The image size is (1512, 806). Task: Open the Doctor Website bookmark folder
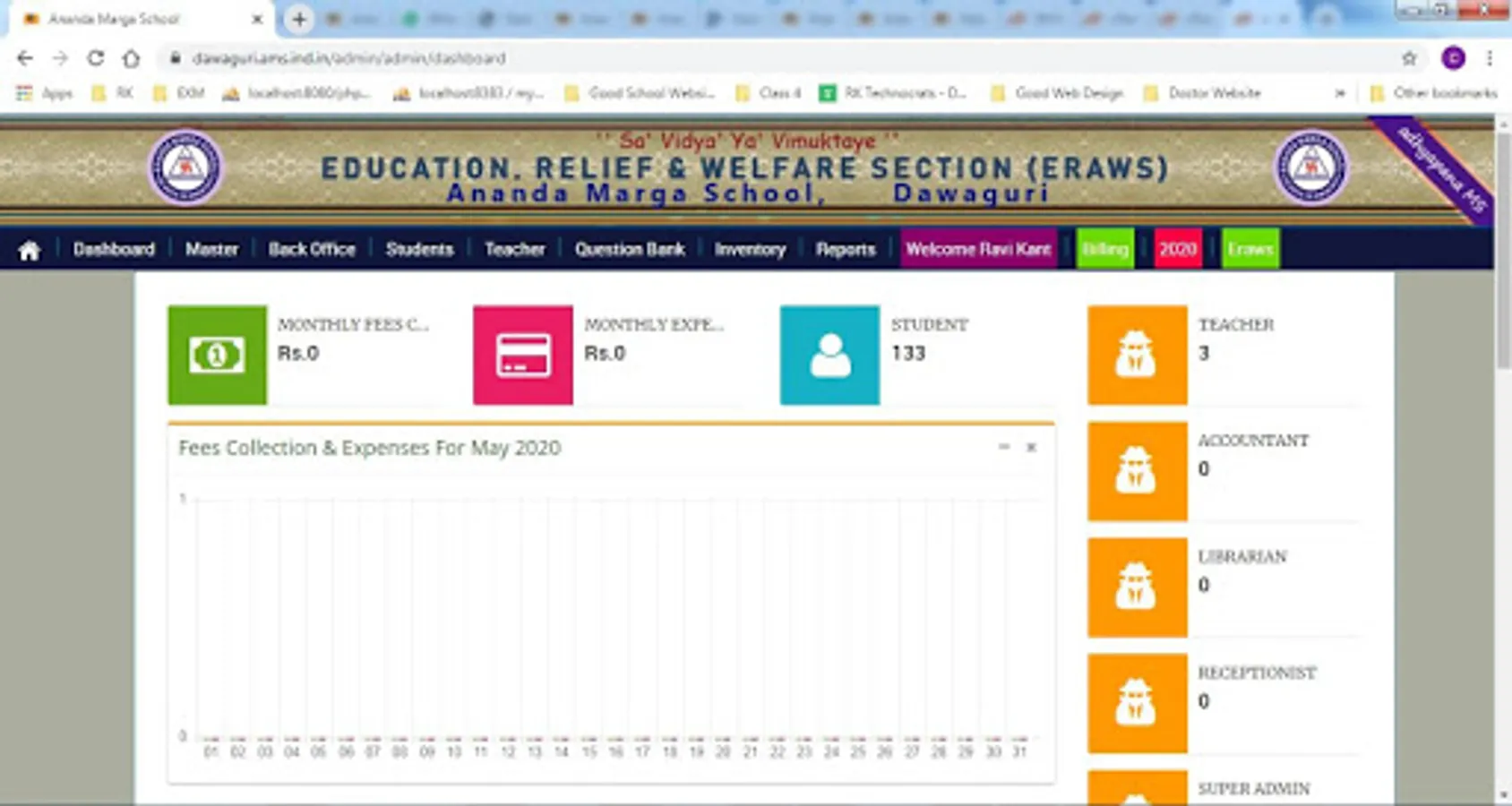click(1203, 93)
